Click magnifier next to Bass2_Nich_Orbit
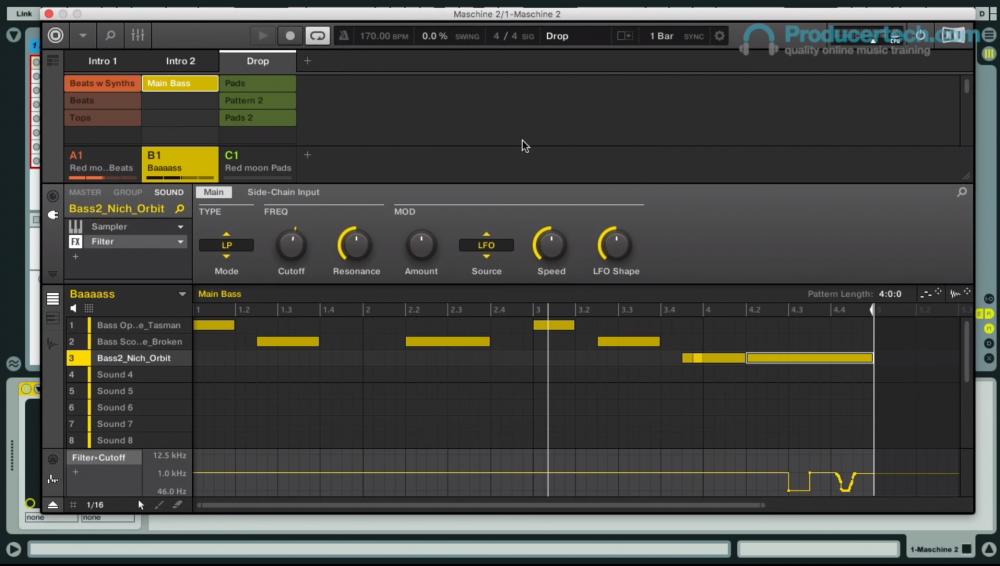This screenshot has height=566, width=1000. coord(180,209)
